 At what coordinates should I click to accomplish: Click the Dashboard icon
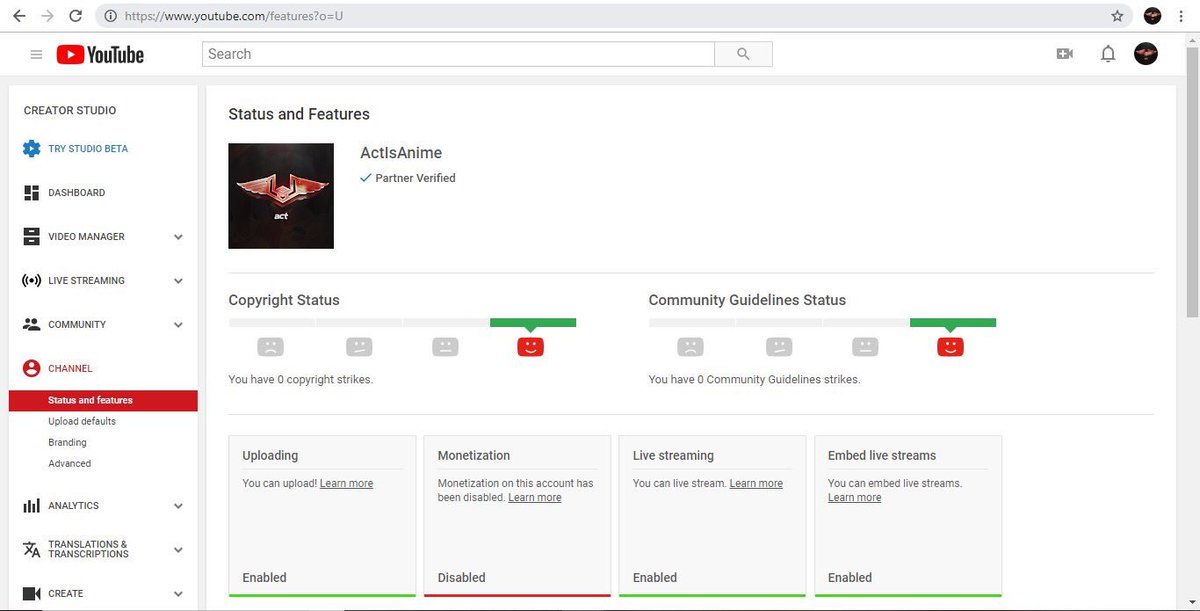coord(31,193)
